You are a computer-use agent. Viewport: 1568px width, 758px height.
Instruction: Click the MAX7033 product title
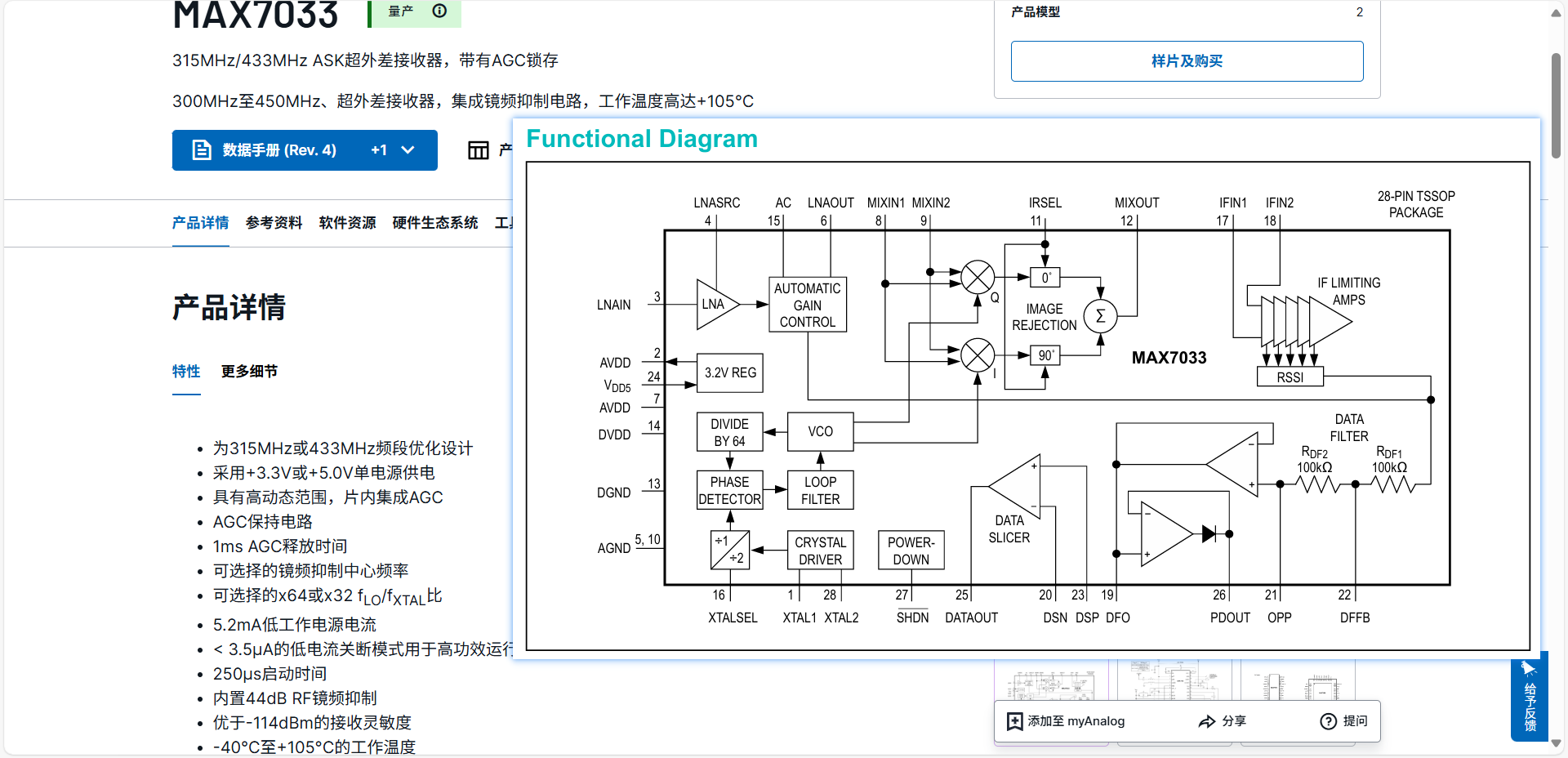click(256, 15)
